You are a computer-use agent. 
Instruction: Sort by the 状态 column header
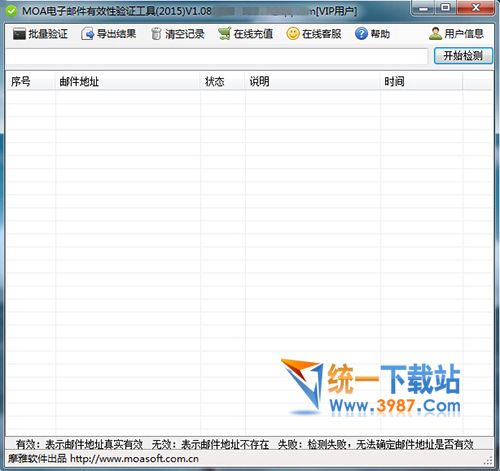pyautogui.click(x=223, y=81)
